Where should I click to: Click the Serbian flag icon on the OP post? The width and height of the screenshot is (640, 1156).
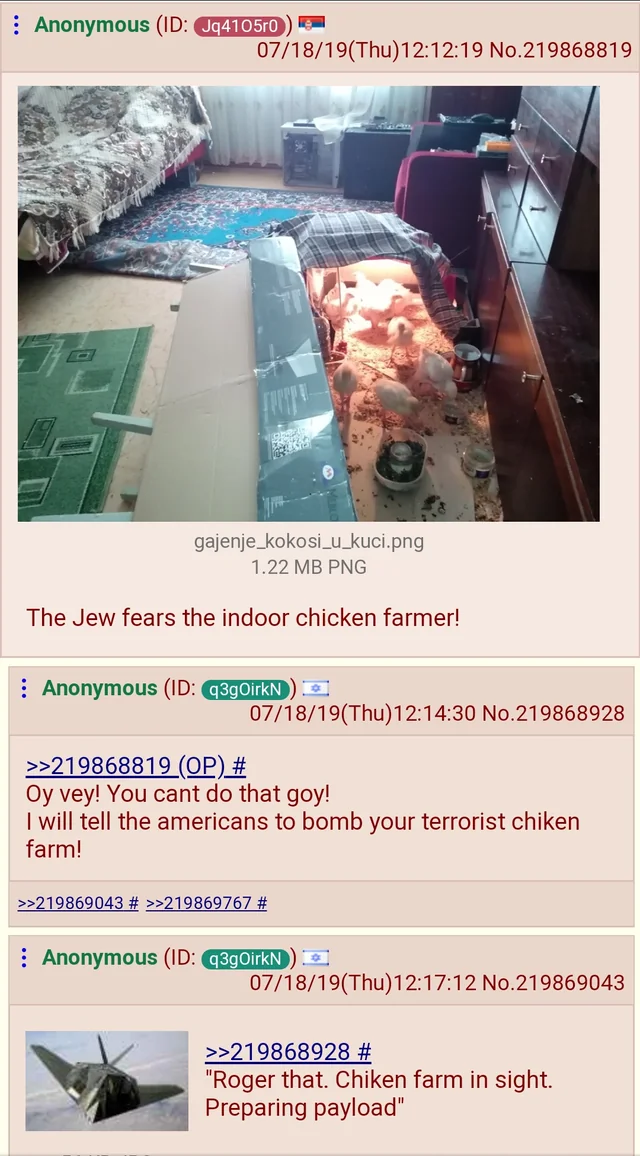312,24
